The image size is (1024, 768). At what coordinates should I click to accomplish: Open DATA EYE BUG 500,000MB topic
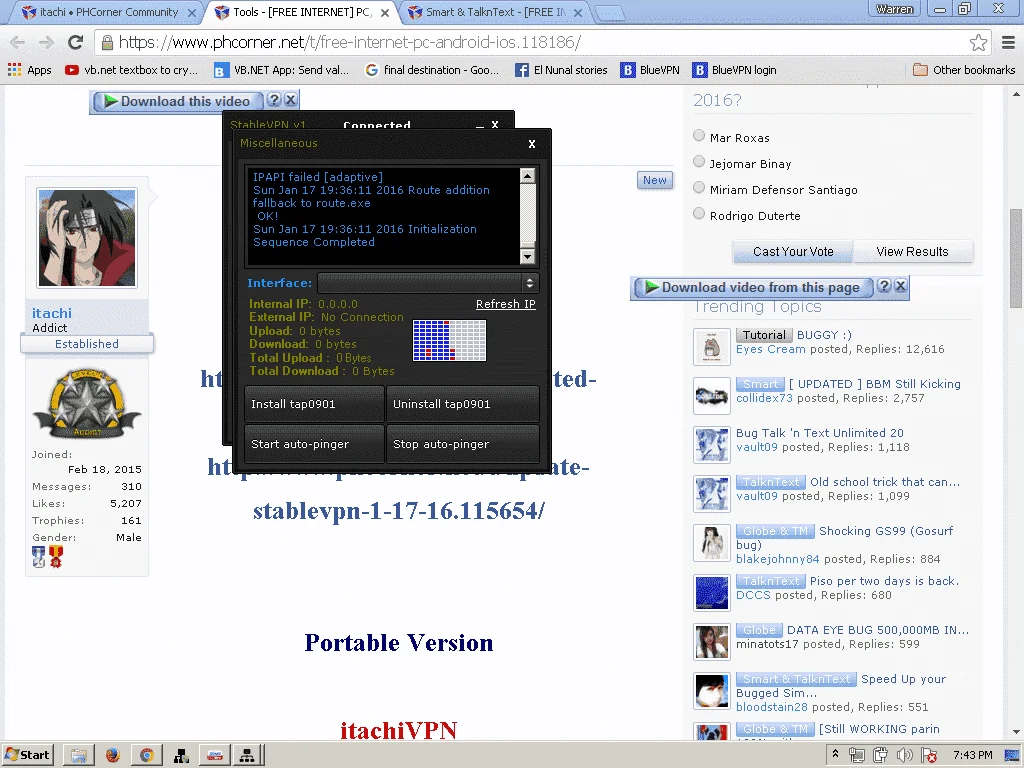pos(878,630)
